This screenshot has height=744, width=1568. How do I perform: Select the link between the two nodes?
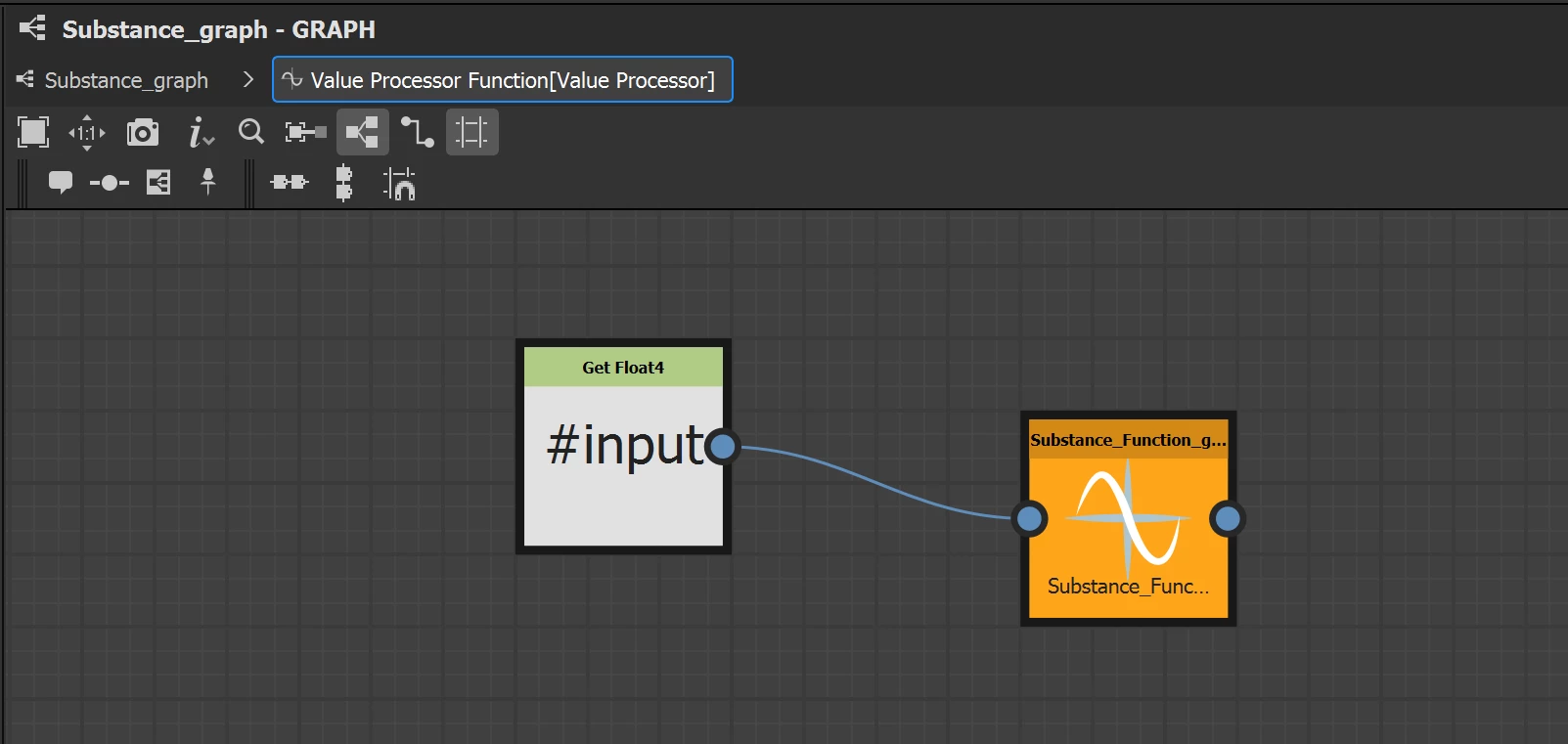click(875, 482)
